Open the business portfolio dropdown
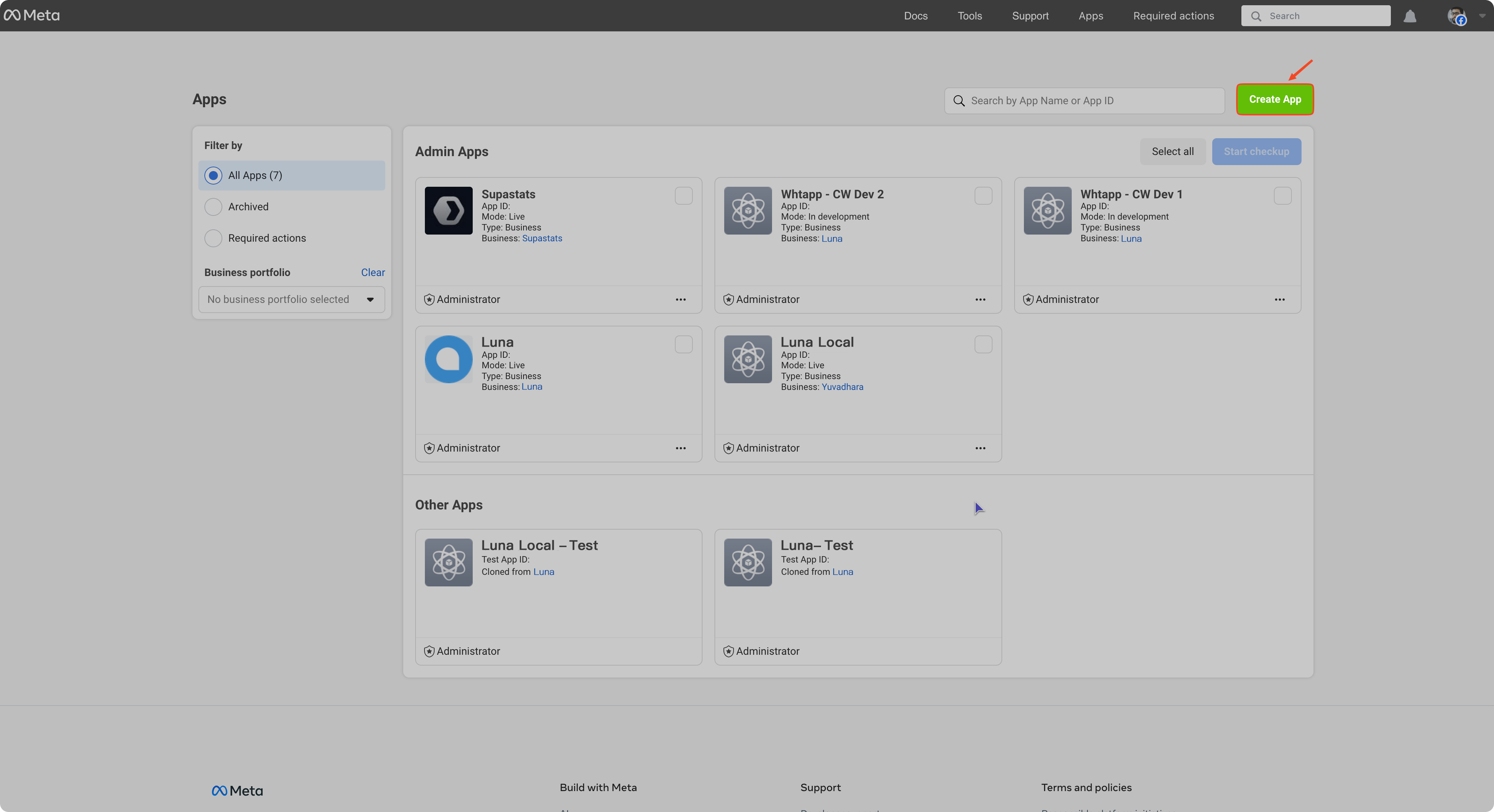 [292, 300]
